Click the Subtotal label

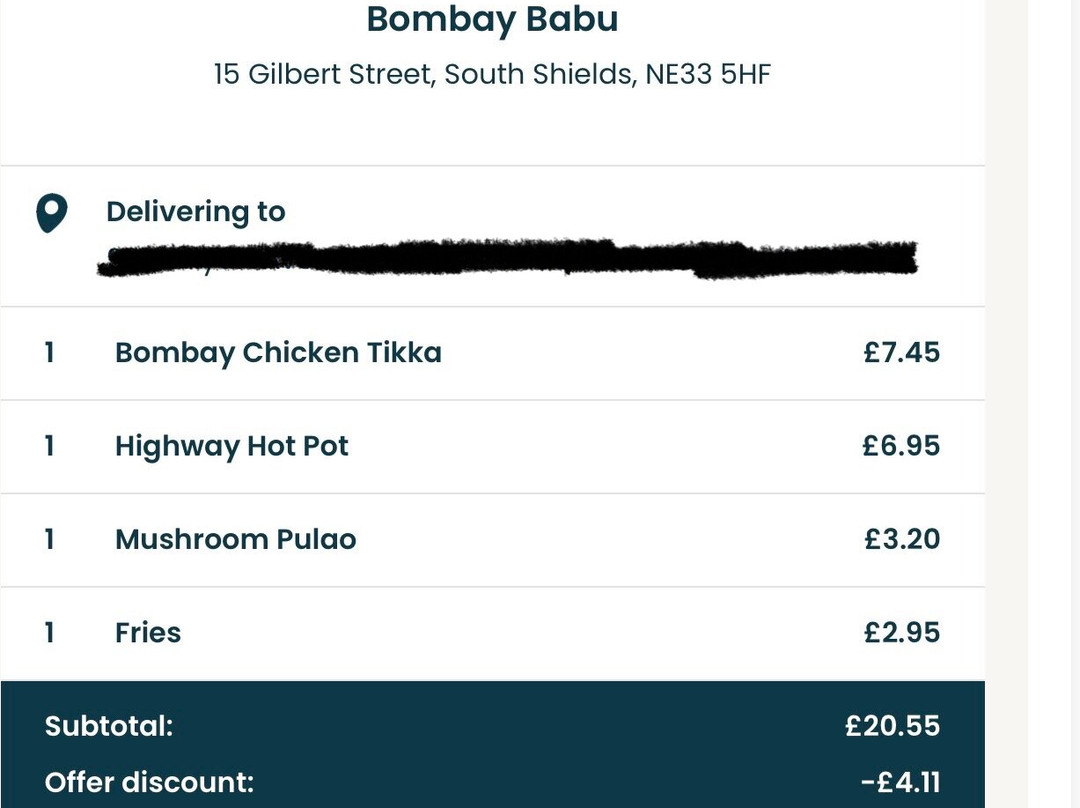tap(109, 726)
